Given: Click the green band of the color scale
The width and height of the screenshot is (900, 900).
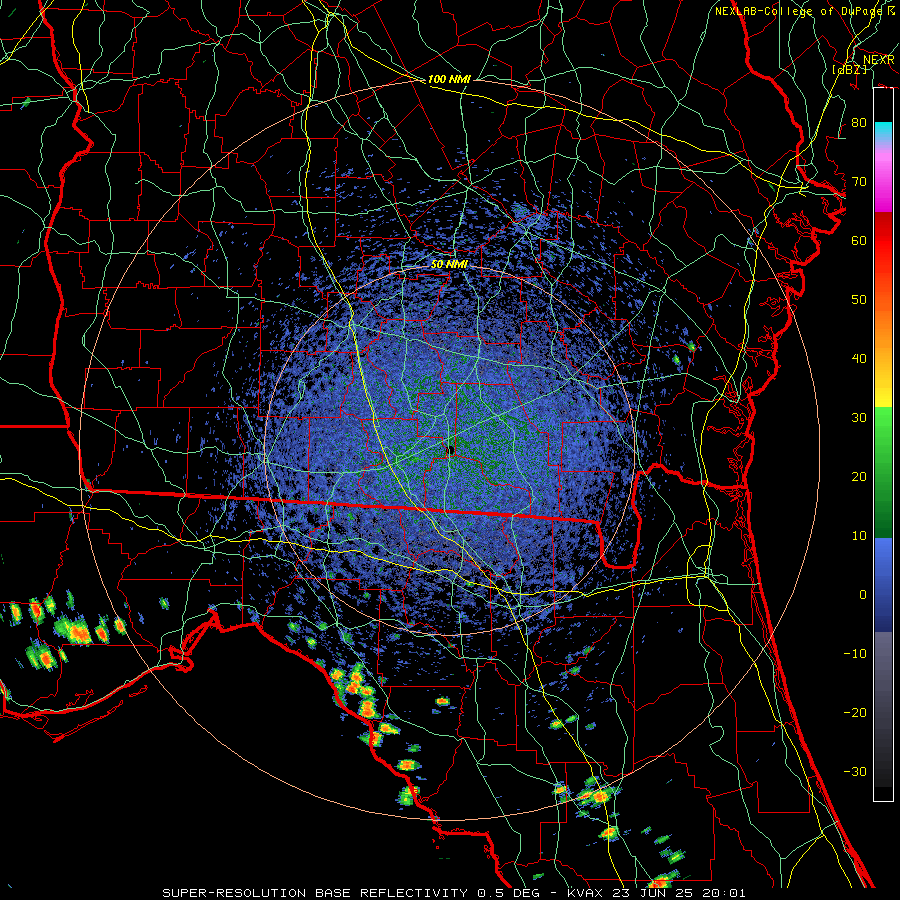Looking at the screenshot, I should point(883,472).
